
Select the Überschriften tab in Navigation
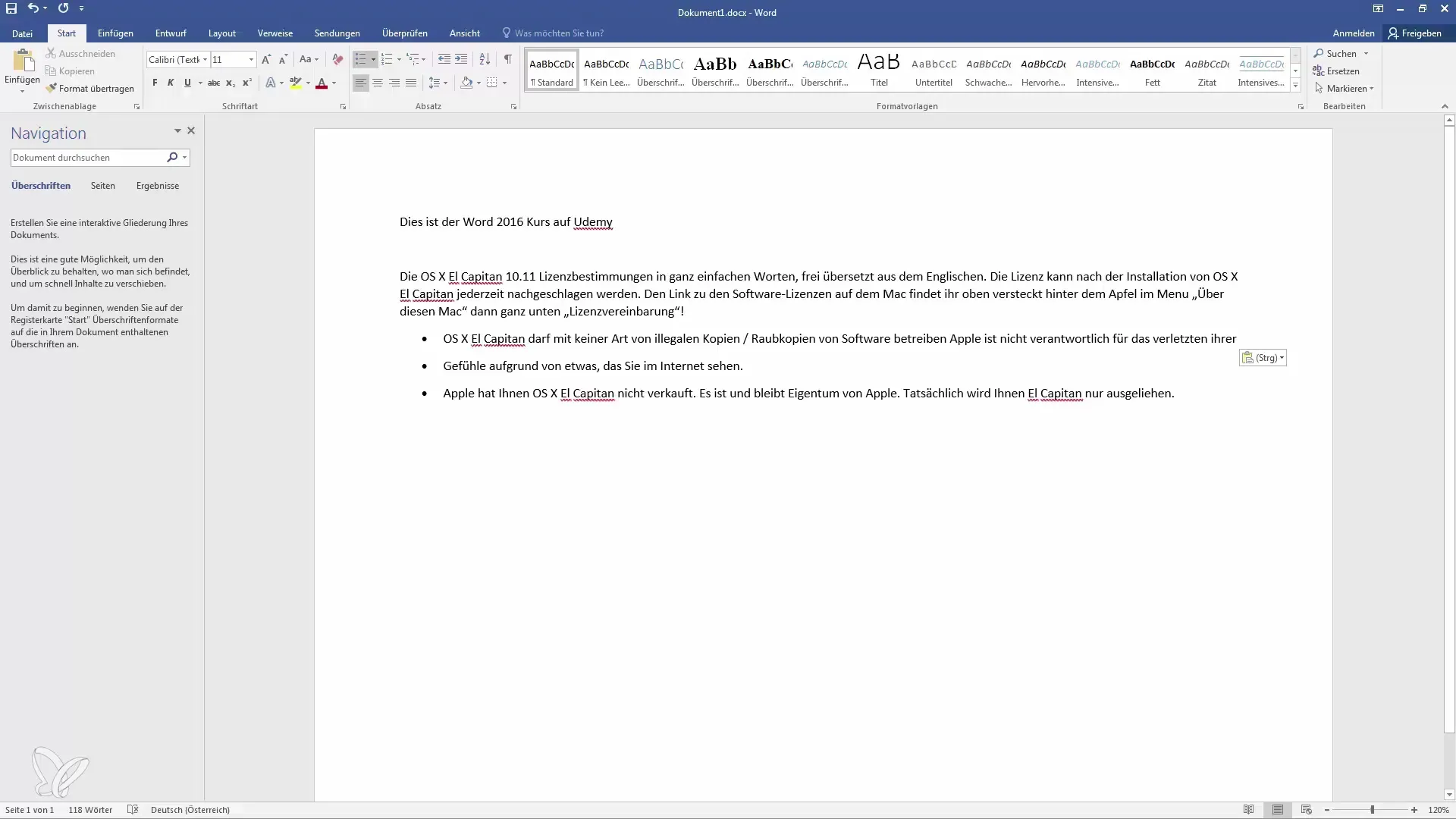(x=40, y=185)
